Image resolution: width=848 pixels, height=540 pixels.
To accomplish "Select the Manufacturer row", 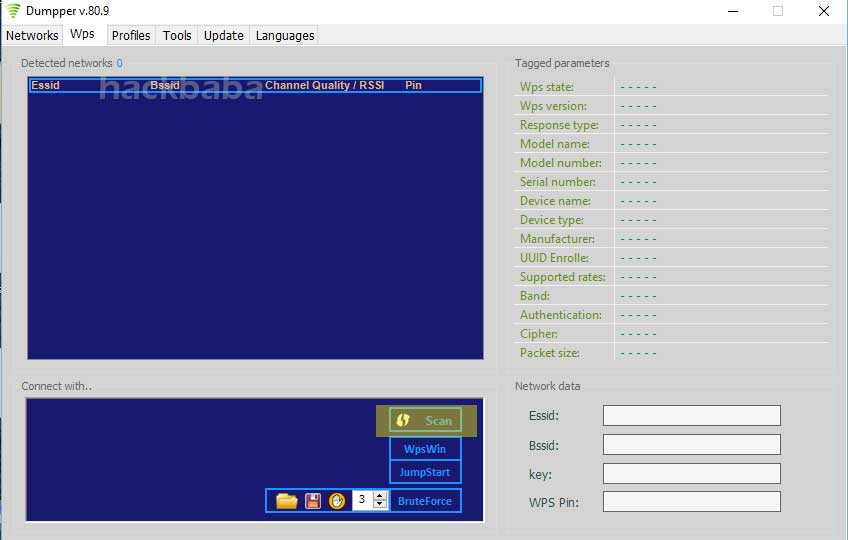I will click(x=671, y=239).
